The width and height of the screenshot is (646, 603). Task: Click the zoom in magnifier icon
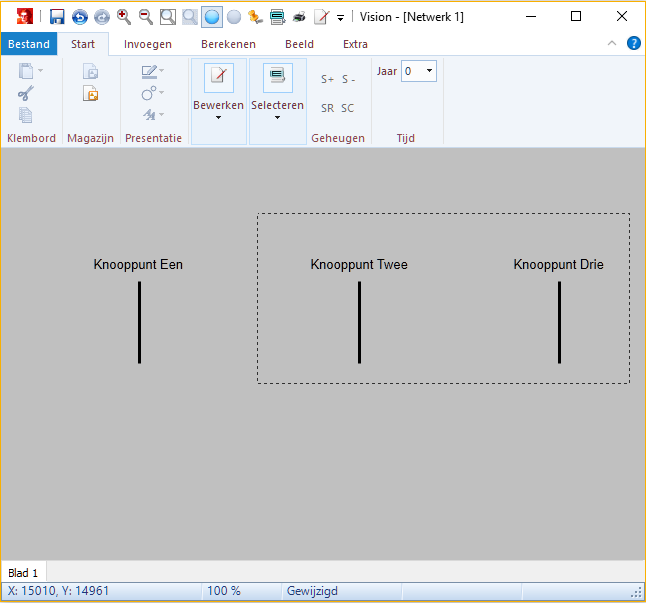[124, 16]
